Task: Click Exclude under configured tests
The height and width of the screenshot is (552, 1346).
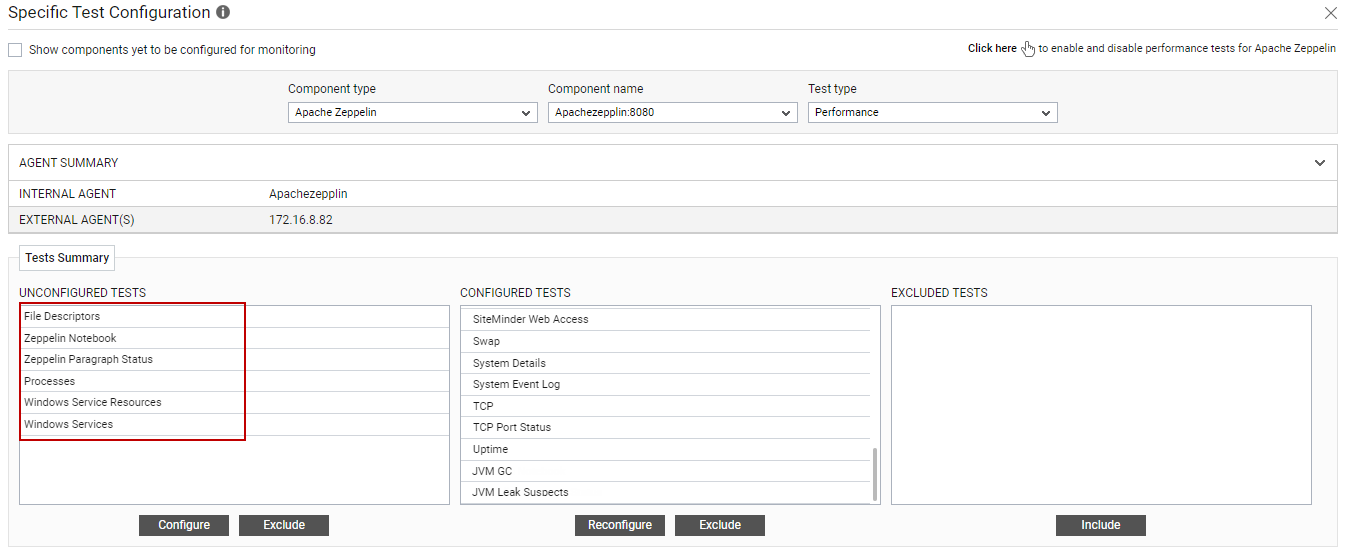Action: [720, 525]
